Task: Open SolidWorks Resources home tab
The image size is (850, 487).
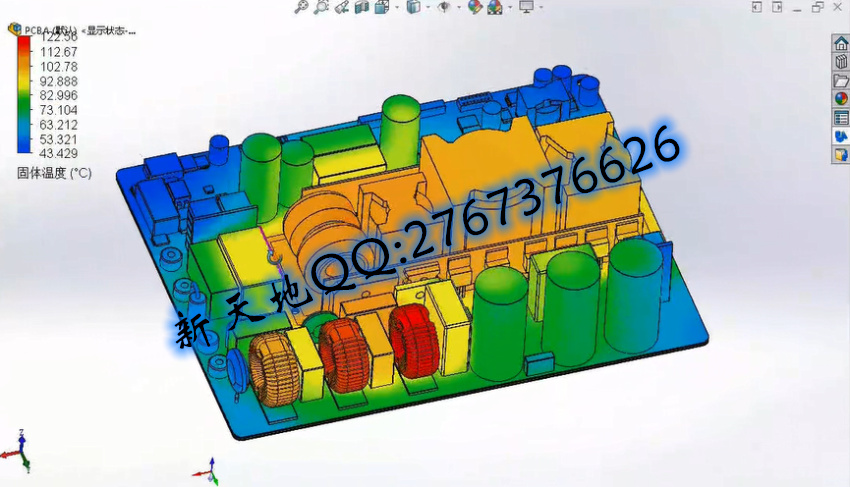Action: (x=841, y=44)
